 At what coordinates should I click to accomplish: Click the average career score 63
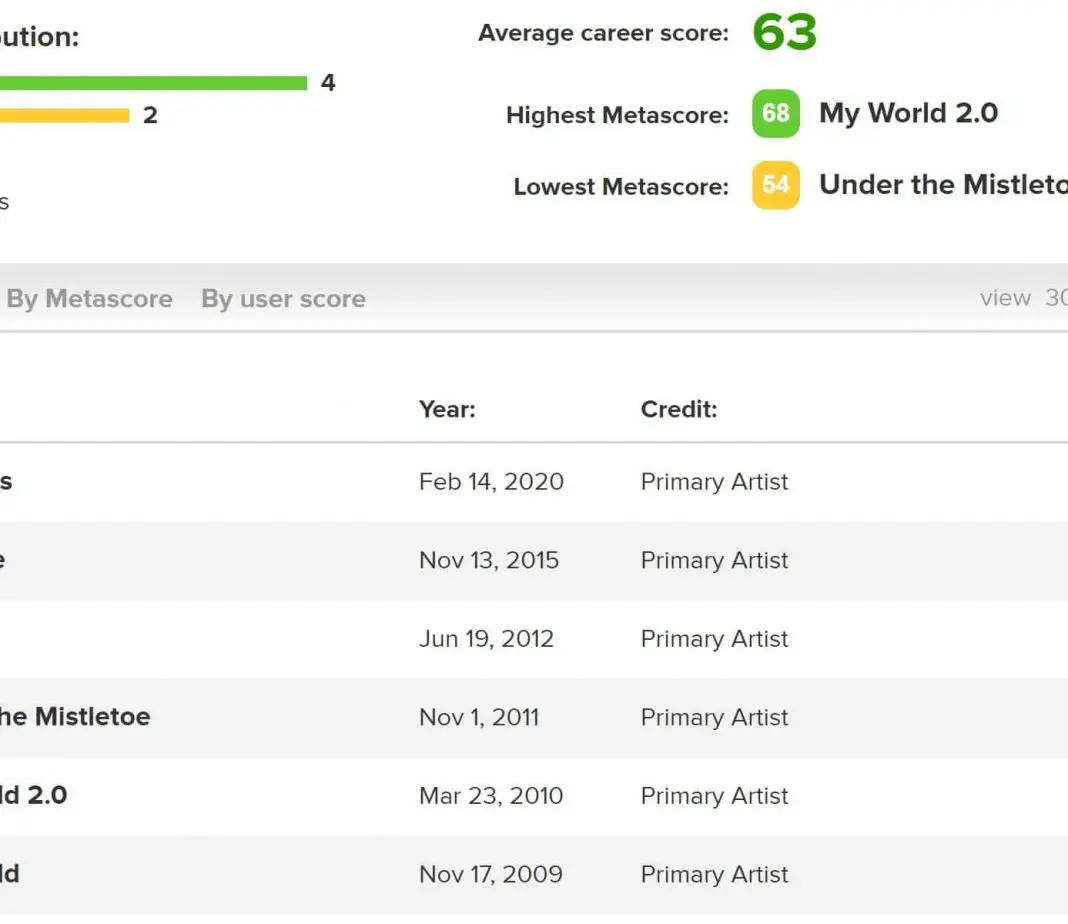pos(784,33)
